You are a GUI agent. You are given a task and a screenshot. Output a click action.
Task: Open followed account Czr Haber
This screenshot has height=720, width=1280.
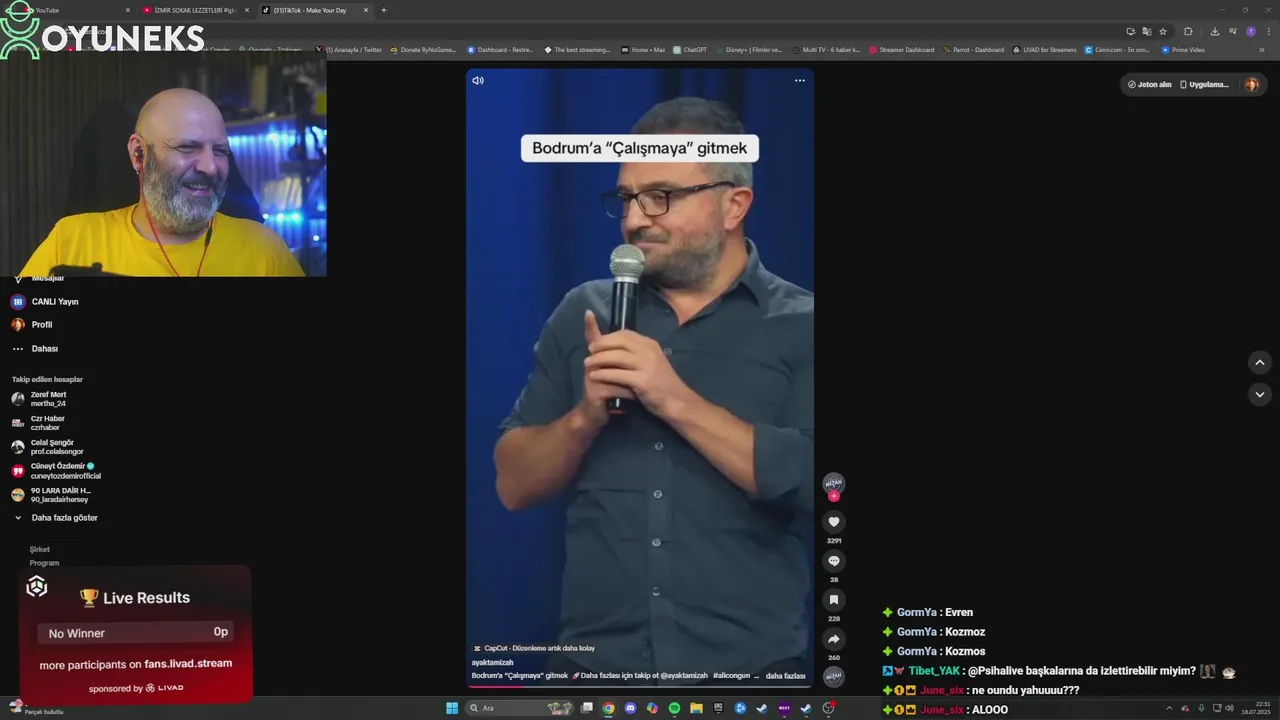click(x=40, y=423)
